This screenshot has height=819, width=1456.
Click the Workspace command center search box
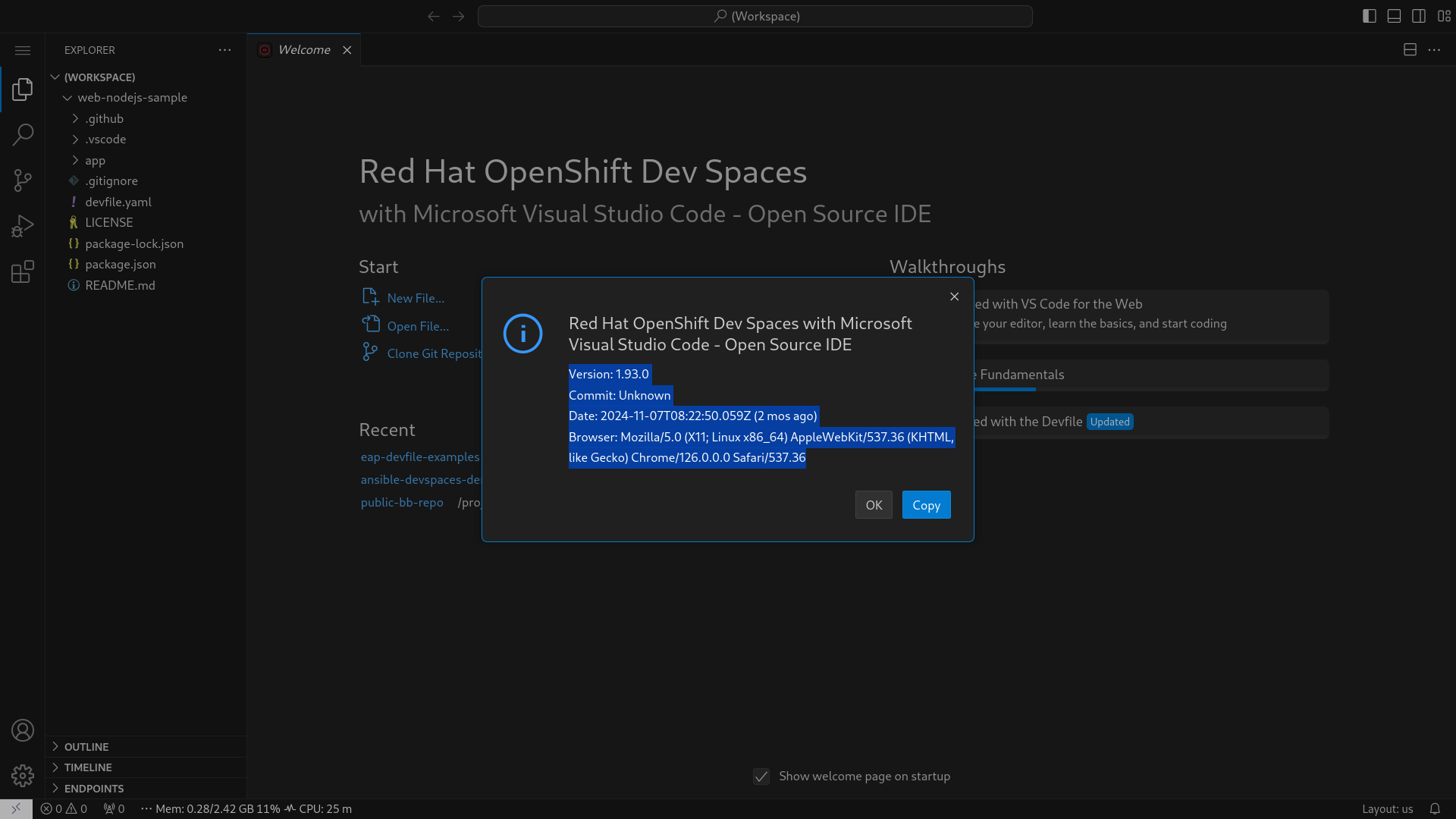[755, 16]
